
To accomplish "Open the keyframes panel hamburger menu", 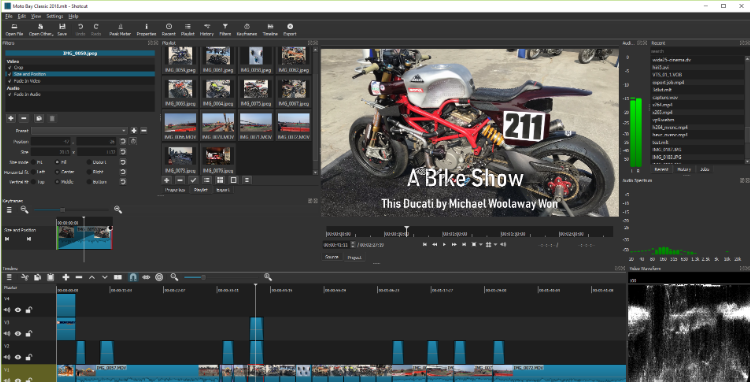I will pyautogui.click(x=9, y=209).
